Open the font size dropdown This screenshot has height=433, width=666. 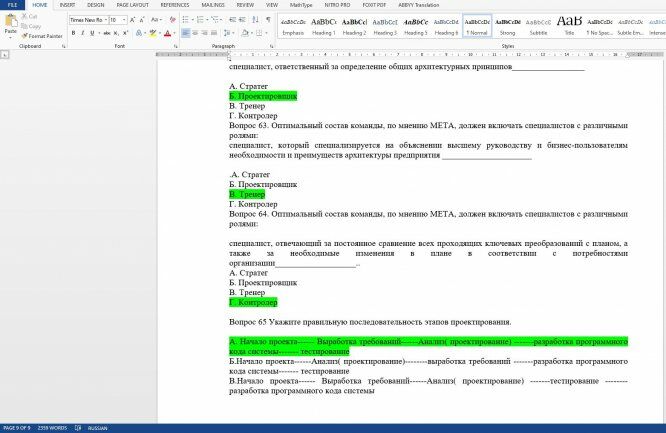pos(124,20)
